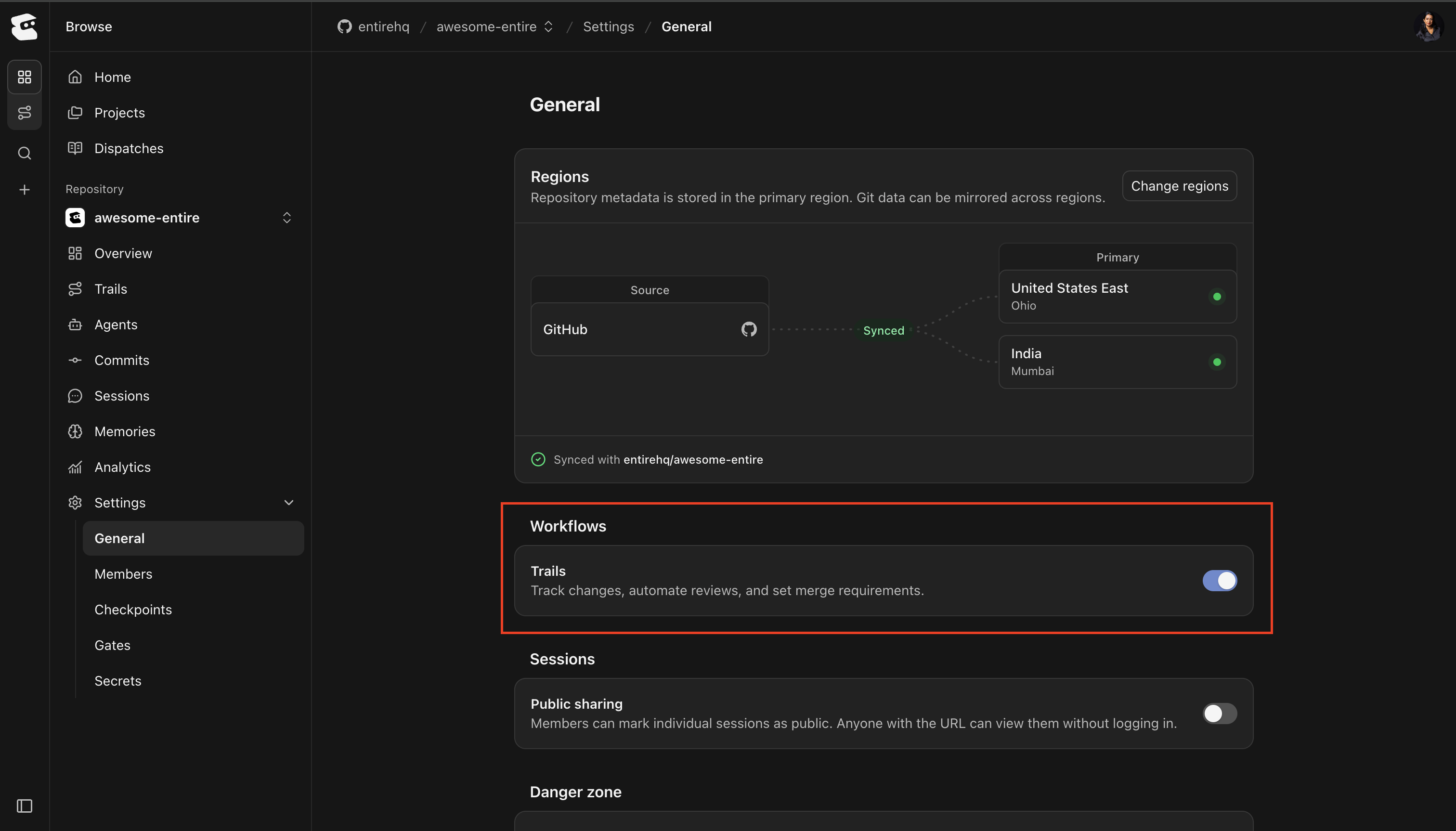Viewport: 1456px width, 831px height.
Task: Click the Commits node icon
Action: [x=75, y=360]
